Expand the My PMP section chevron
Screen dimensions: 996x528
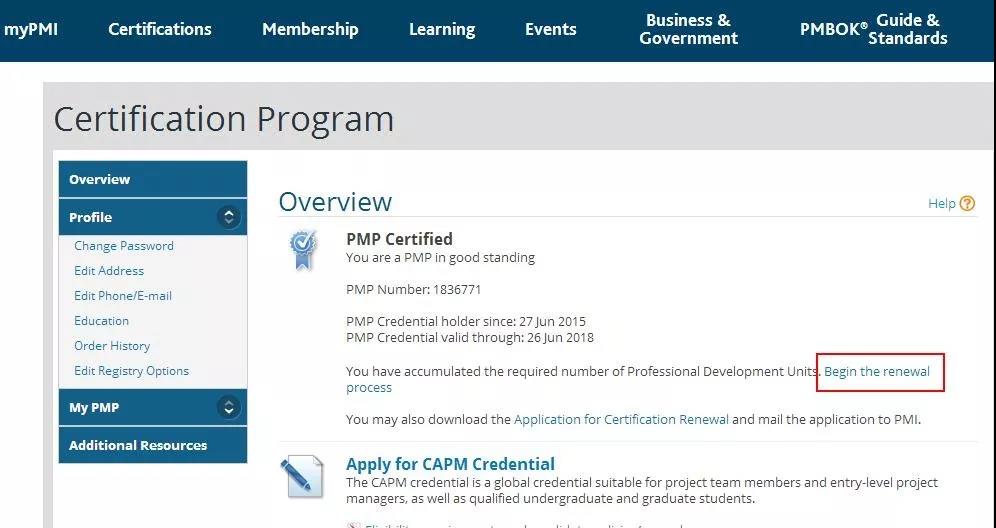(x=229, y=407)
